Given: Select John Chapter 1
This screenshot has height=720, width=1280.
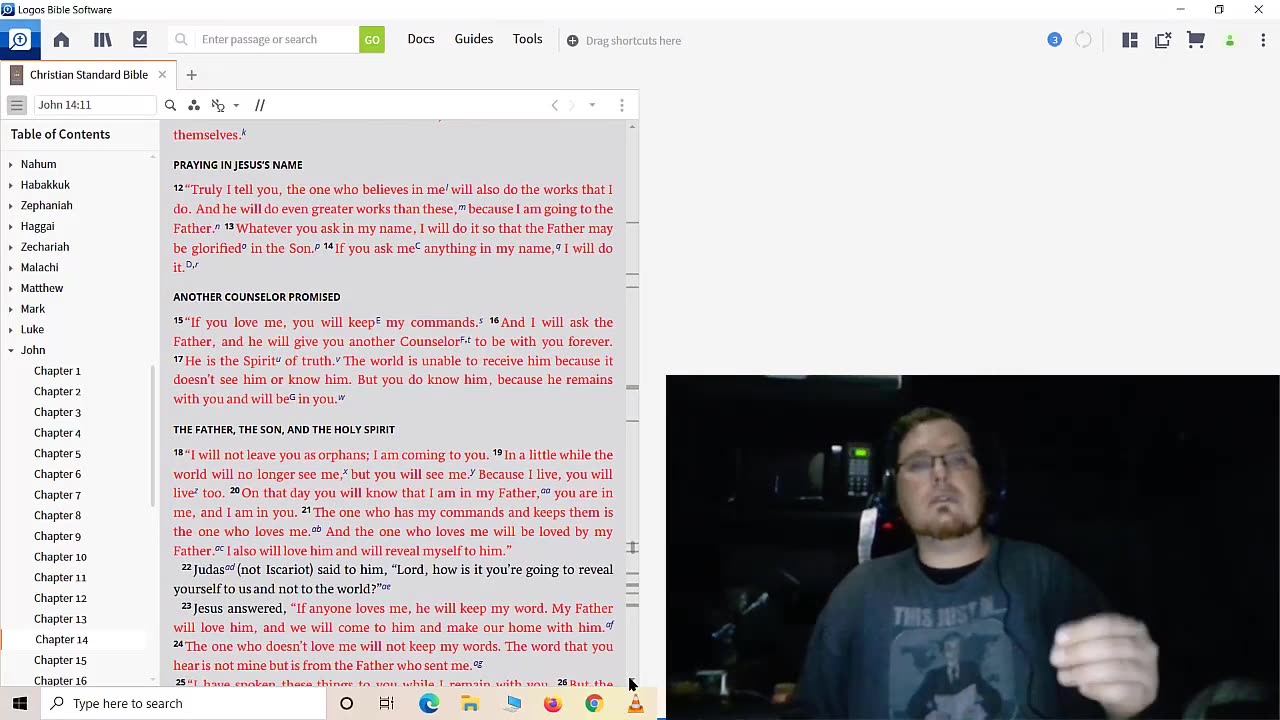Looking at the screenshot, I should tap(57, 371).
